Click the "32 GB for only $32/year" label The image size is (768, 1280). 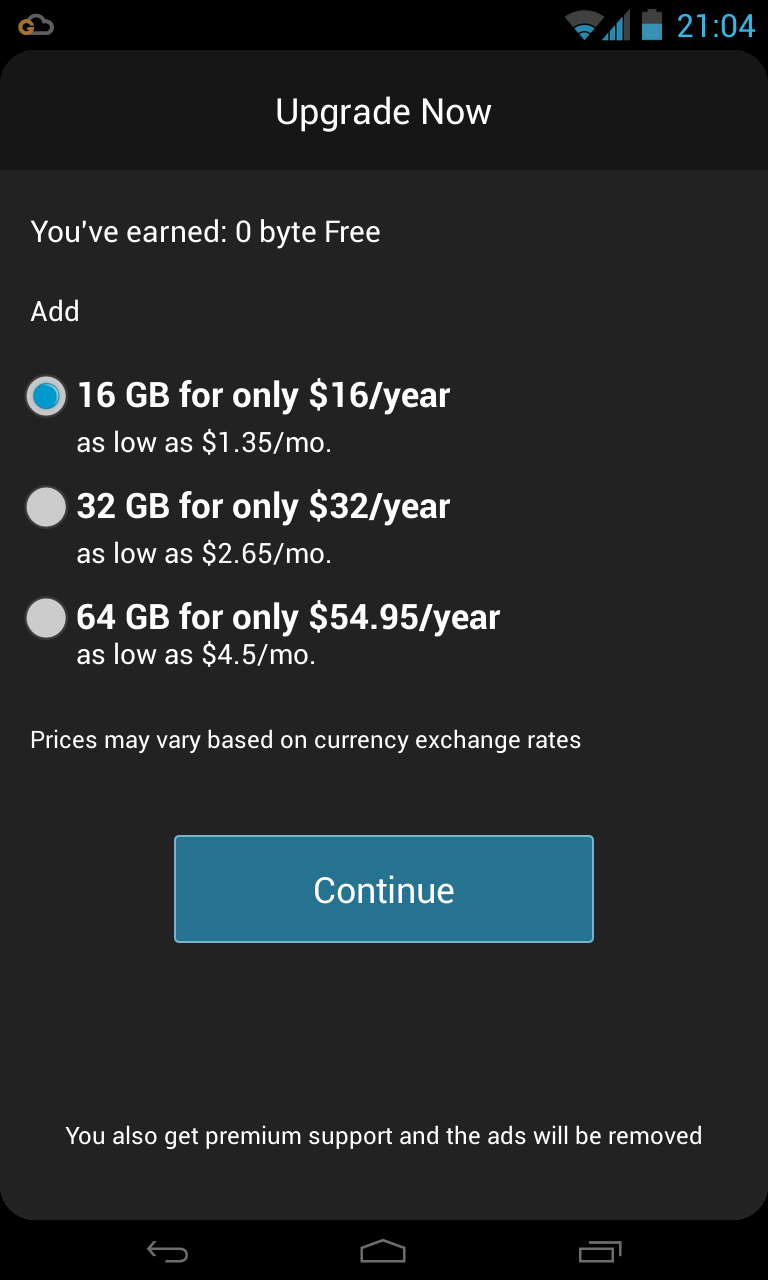click(264, 506)
